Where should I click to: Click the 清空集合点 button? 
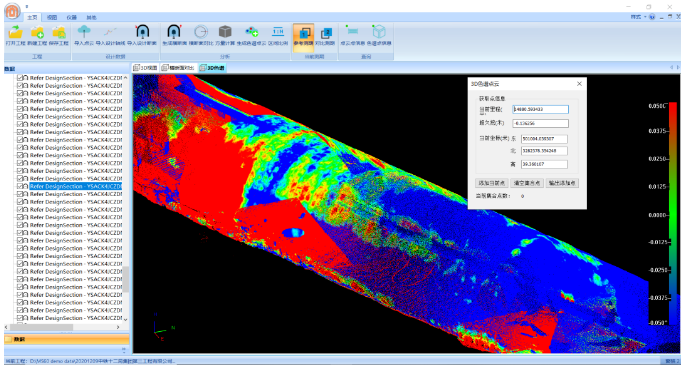[x=527, y=183]
